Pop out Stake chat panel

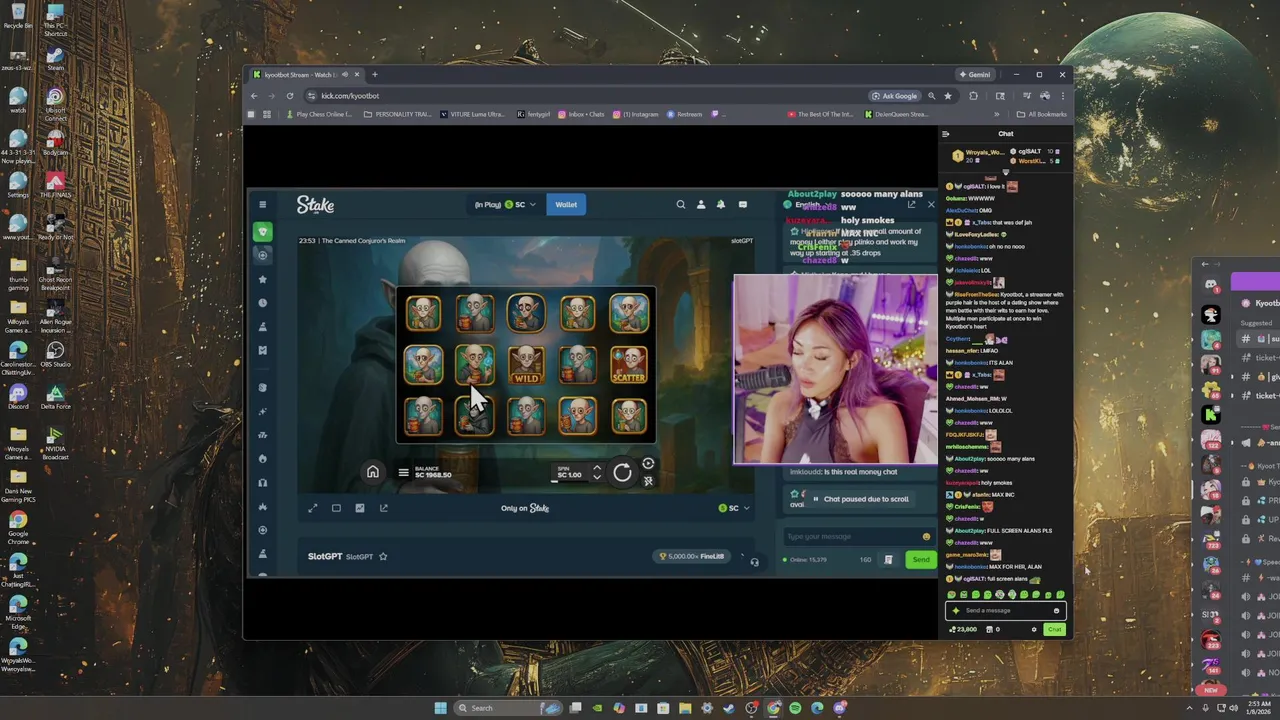pos(911,204)
